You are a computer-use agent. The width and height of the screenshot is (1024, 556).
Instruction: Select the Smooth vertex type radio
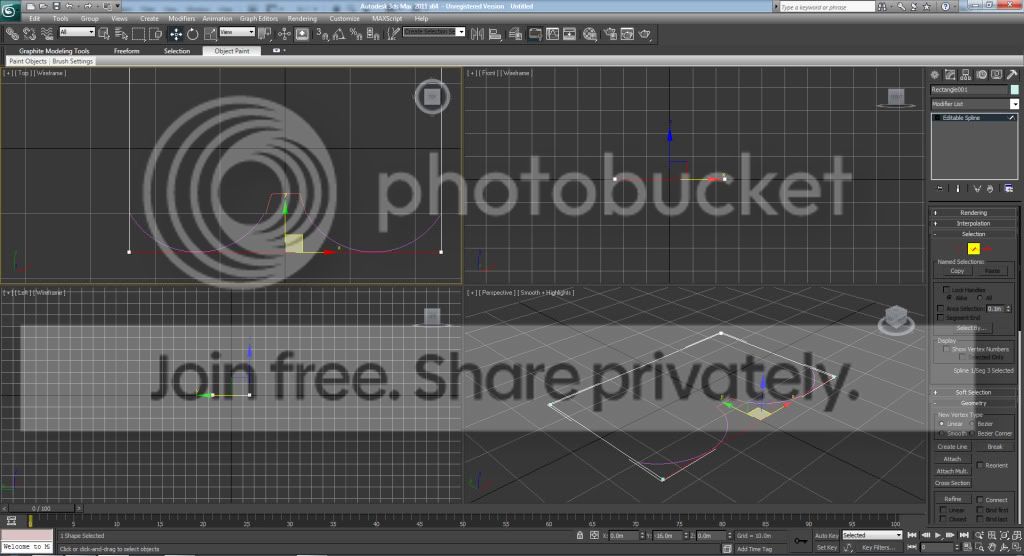point(942,433)
